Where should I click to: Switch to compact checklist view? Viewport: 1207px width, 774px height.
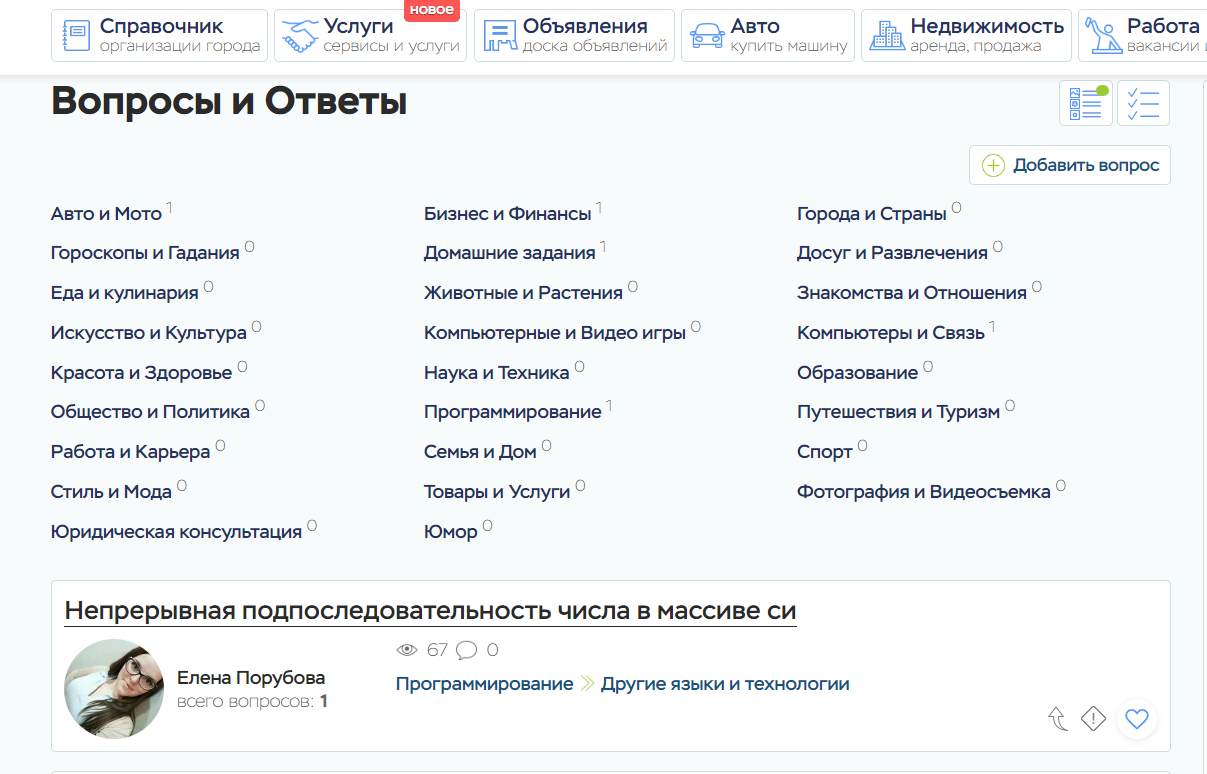pos(1143,104)
